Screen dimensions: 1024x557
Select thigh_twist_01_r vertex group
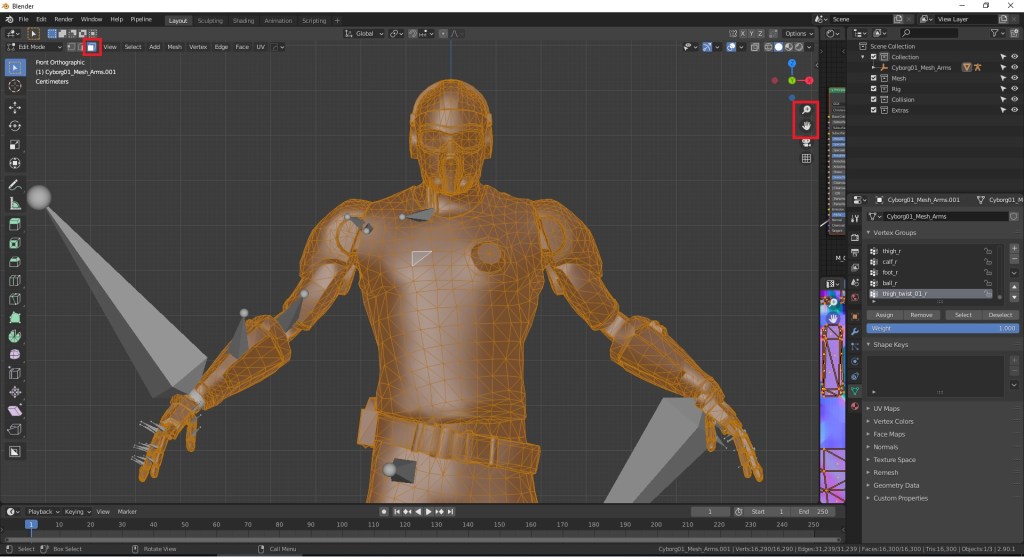904,294
